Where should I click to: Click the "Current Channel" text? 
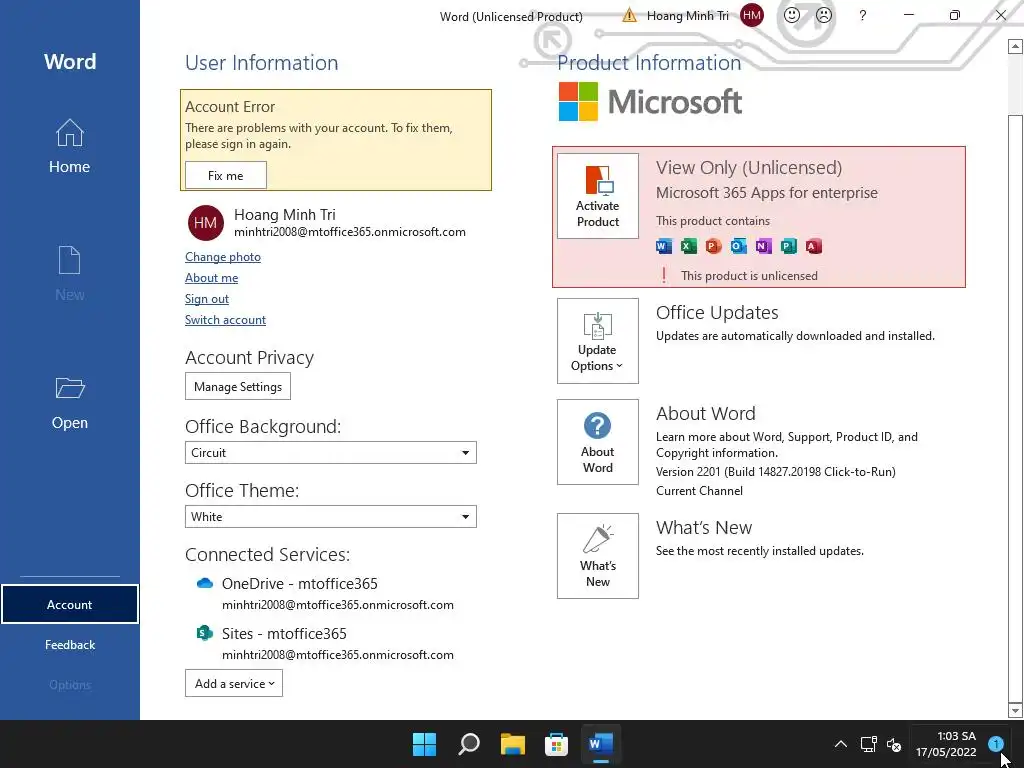coord(699,490)
